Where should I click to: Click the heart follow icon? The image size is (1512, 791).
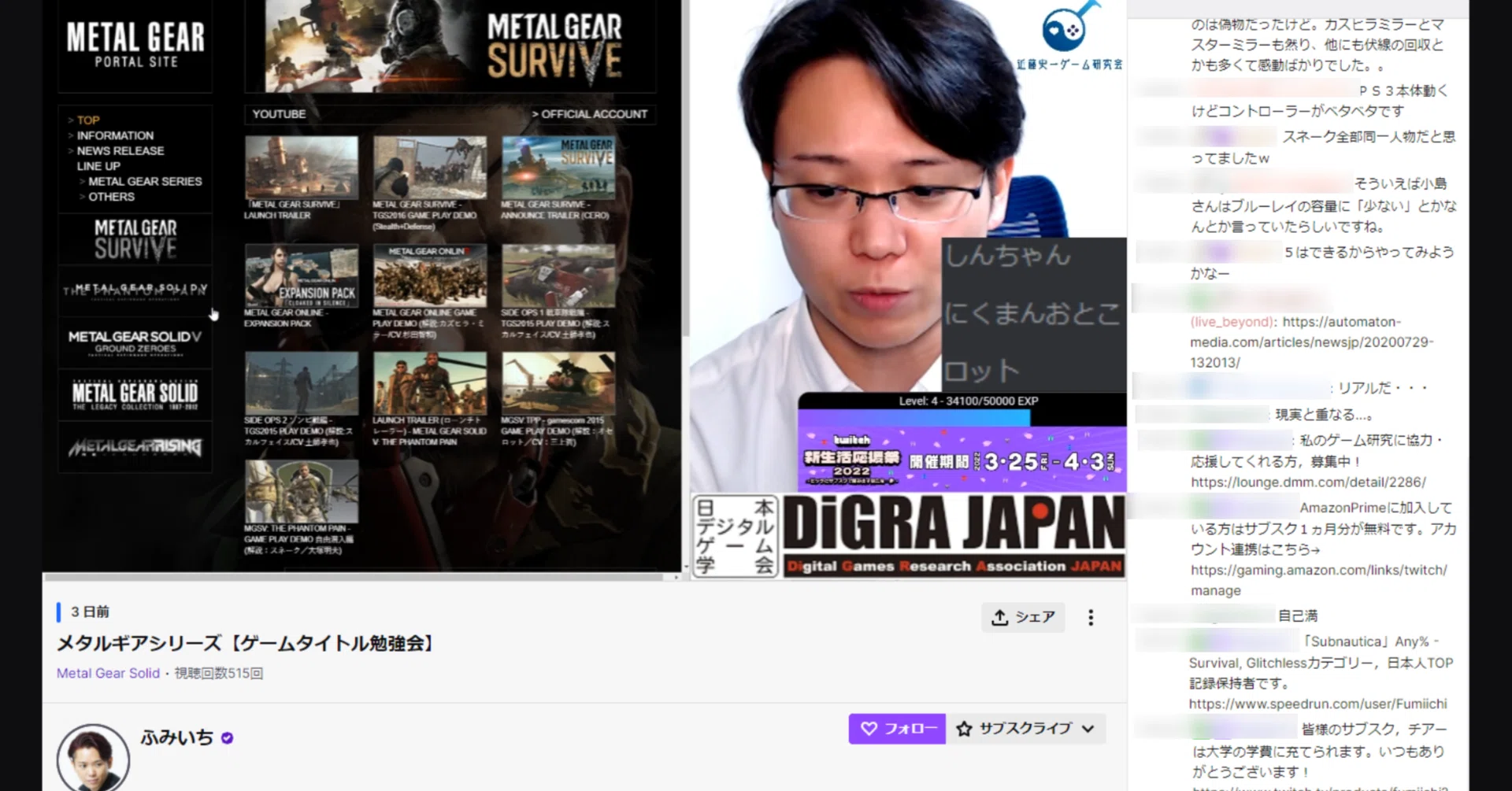click(869, 729)
